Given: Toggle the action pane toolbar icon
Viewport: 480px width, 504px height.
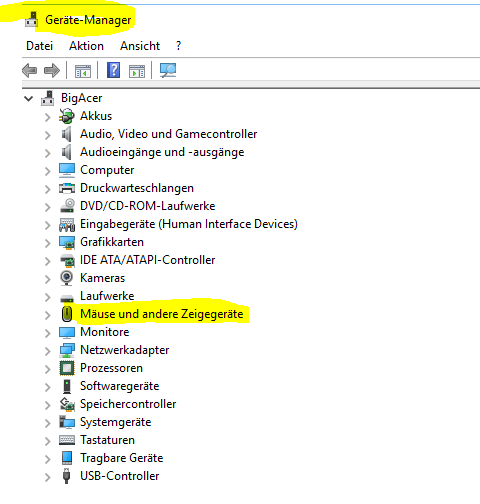Looking at the screenshot, I should tap(137, 71).
